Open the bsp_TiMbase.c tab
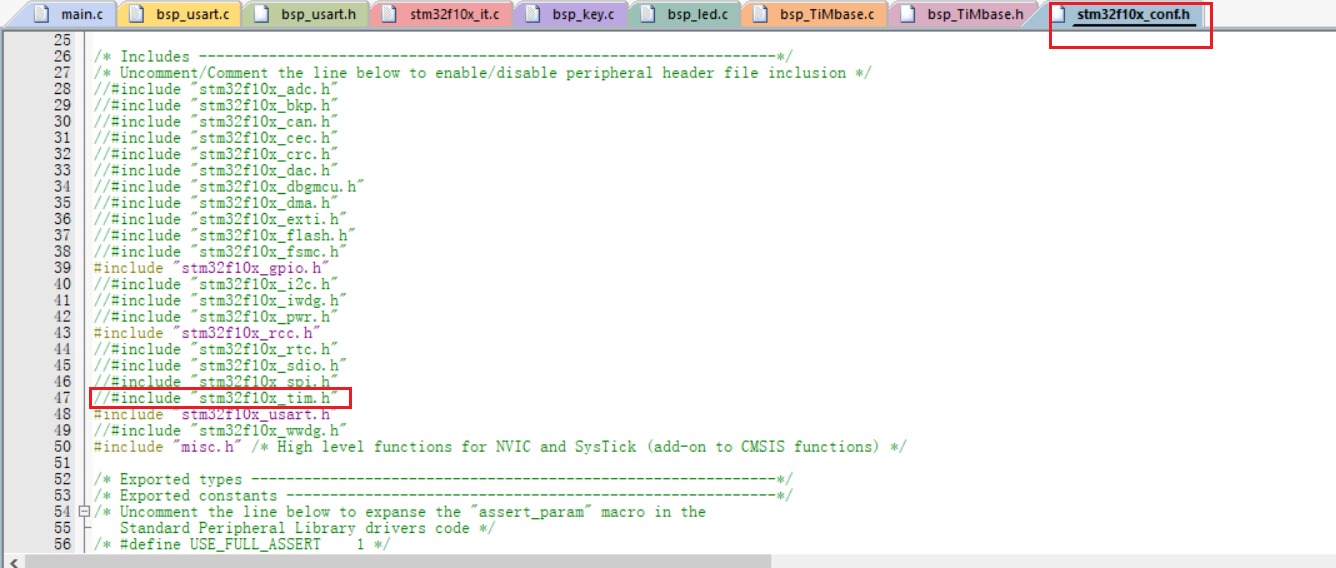 pos(817,15)
